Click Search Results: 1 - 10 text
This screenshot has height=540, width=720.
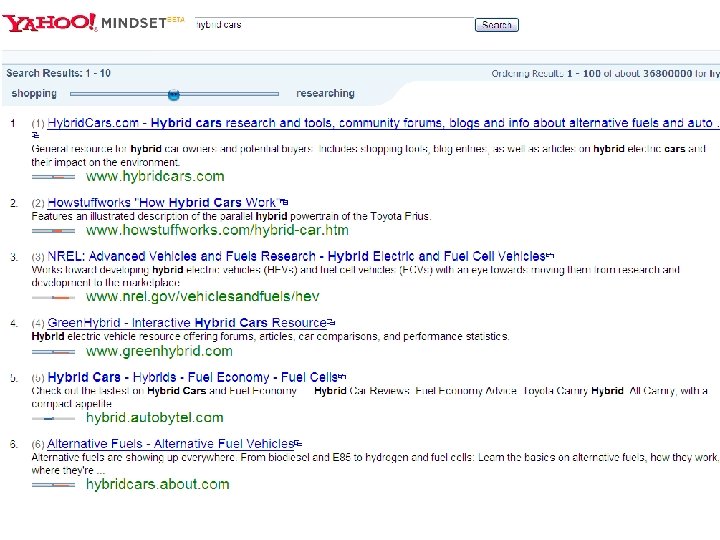click(x=58, y=73)
